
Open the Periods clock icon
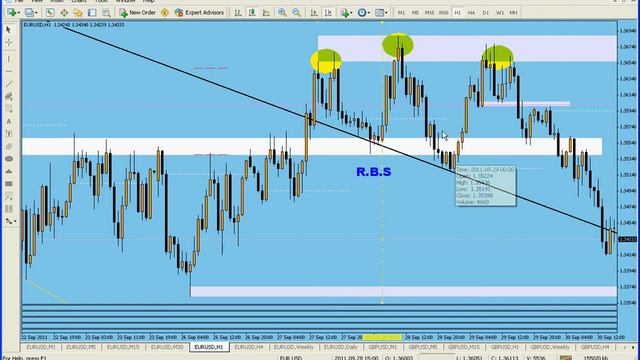[362, 13]
